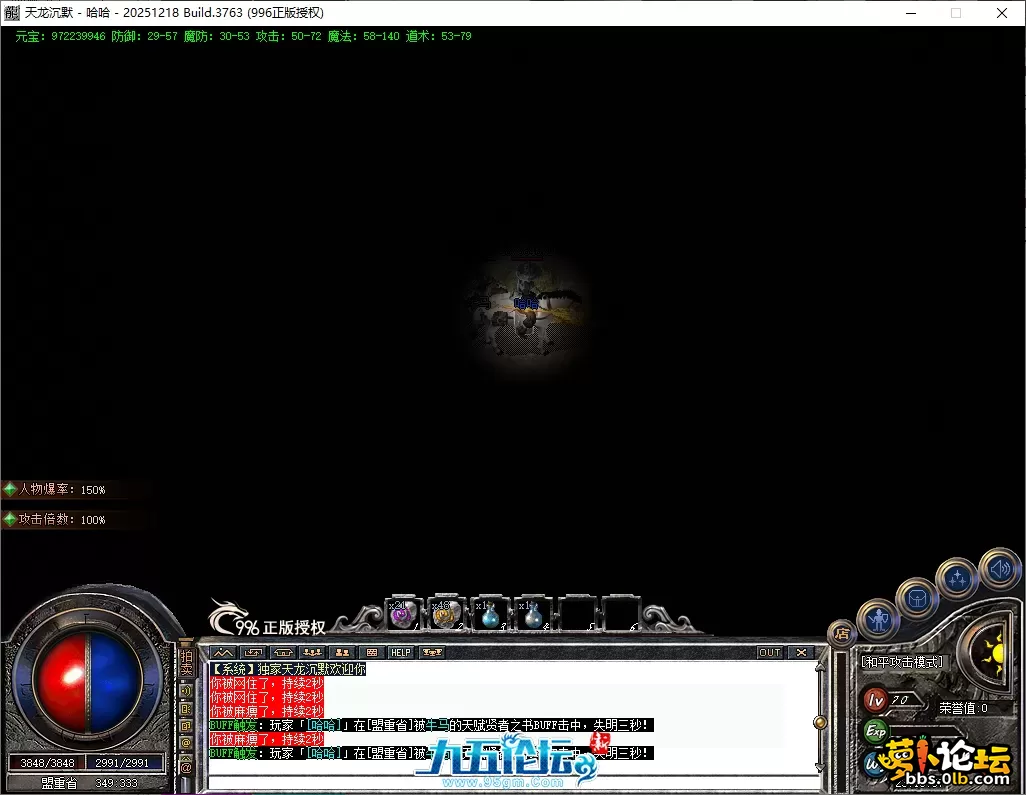Click the MP value 2991/2991
The width and height of the screenshot is (1026, 795).
[x=122, y=763]
